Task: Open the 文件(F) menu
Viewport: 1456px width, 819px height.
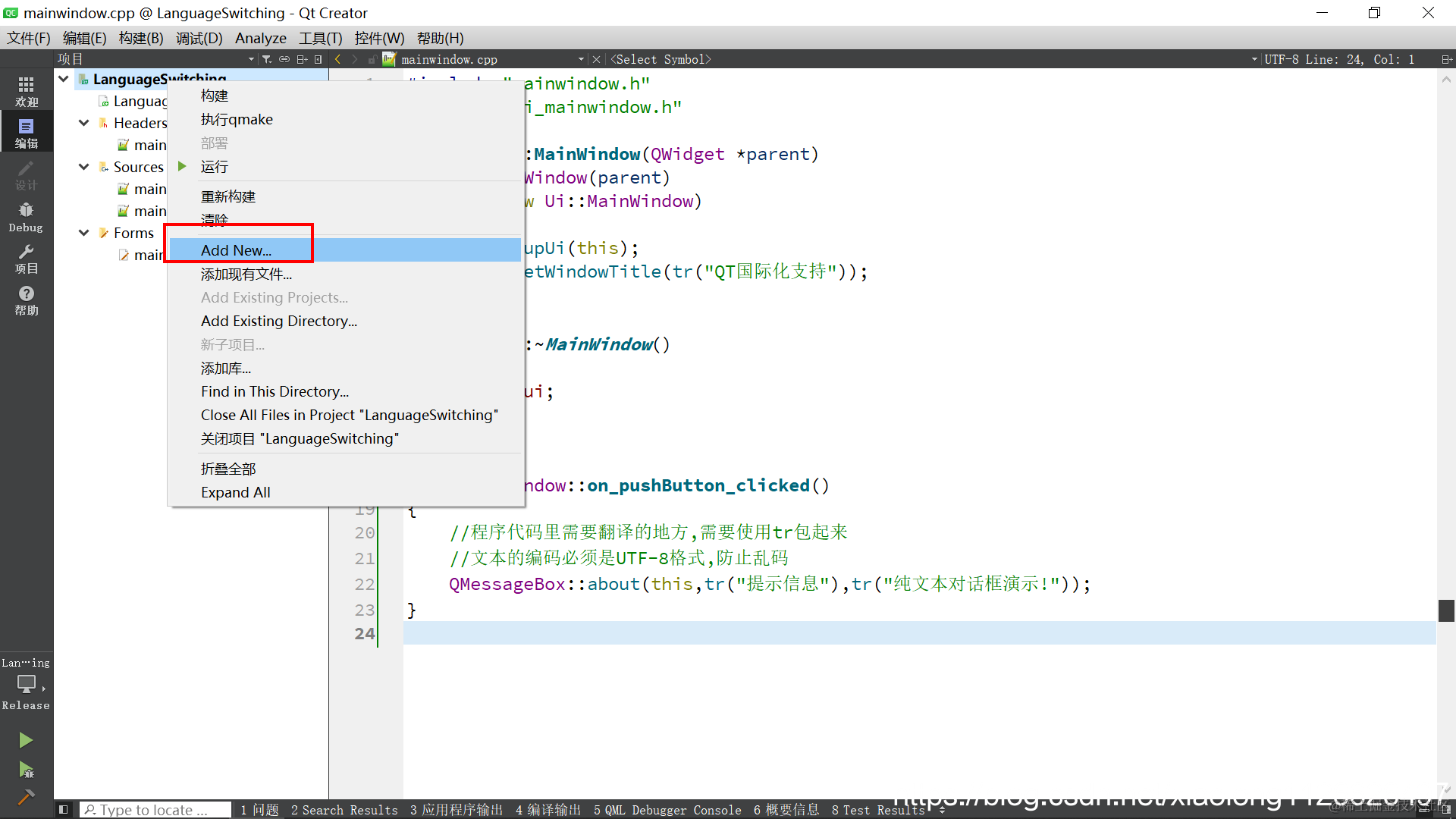Action: pyautogui.click(x=29, y=38)
